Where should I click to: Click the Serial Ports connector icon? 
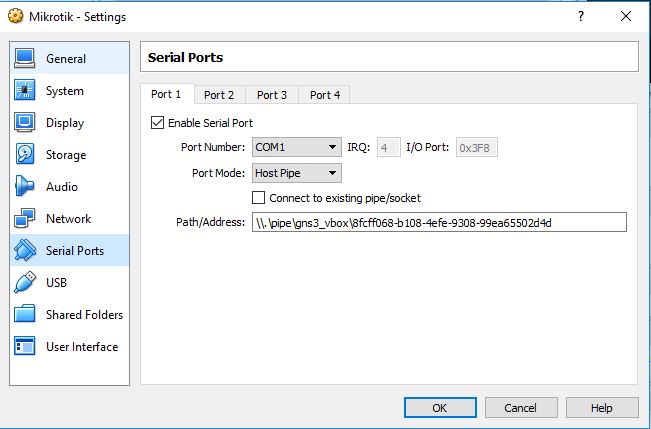(x=24, y=250)
